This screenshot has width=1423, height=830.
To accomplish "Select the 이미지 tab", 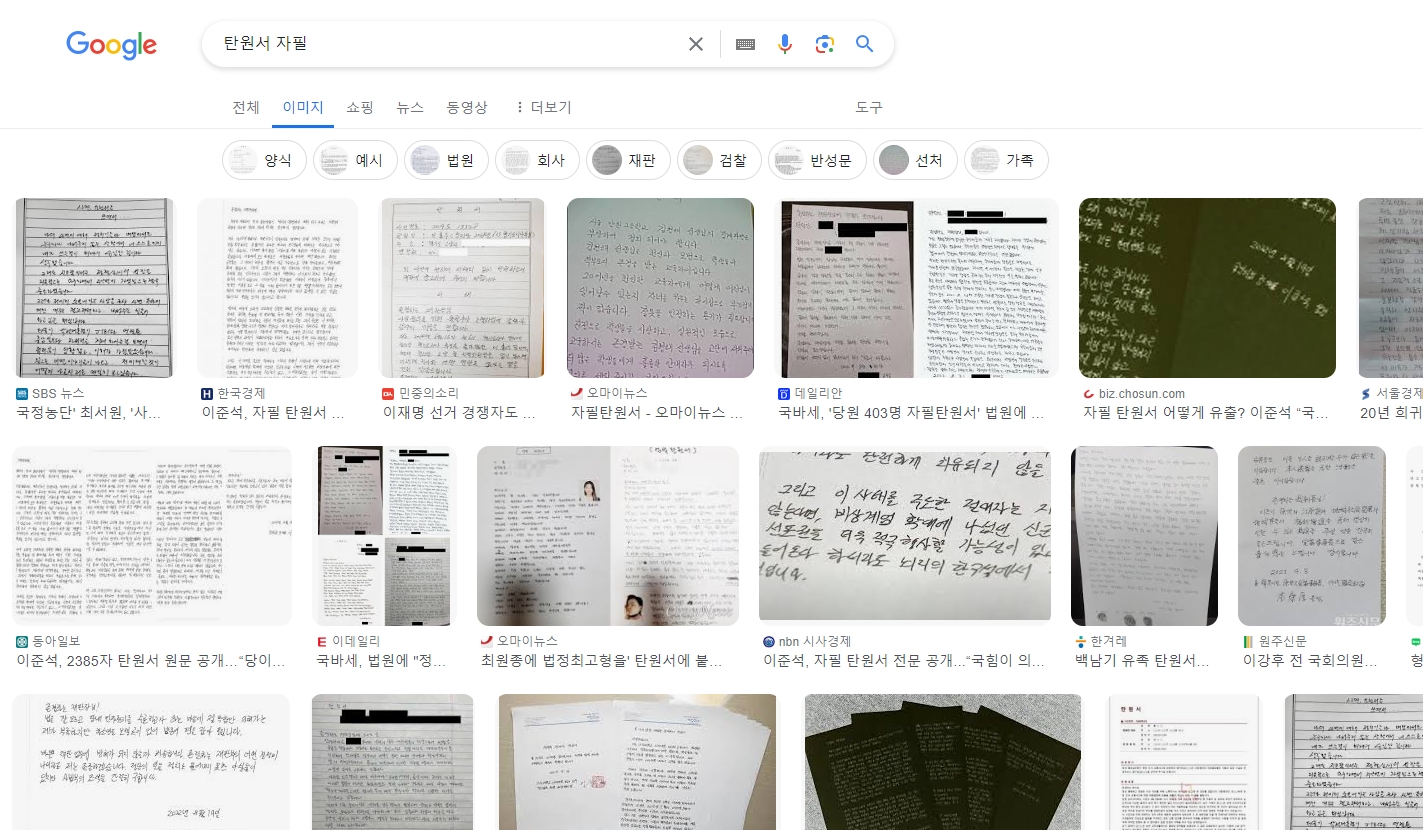I will pos(303,107).
